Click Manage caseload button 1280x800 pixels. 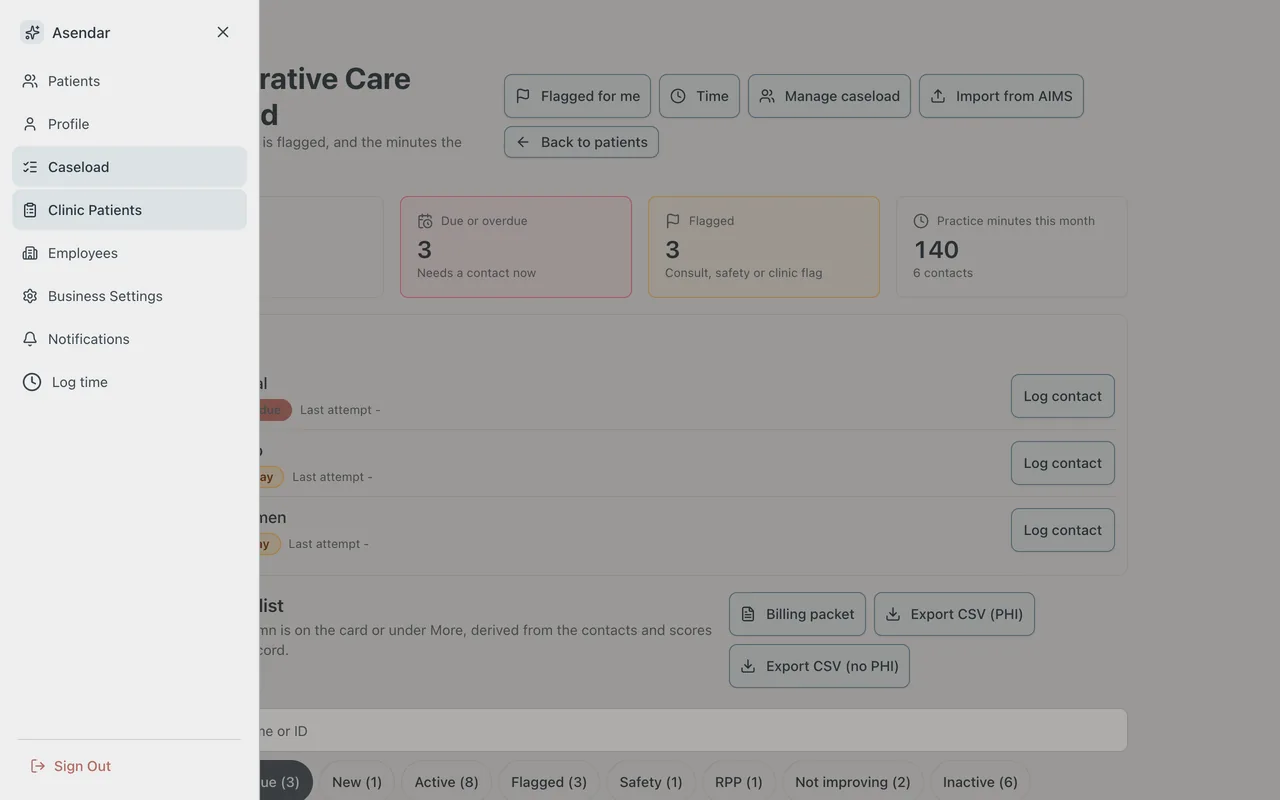coord(829,96)
